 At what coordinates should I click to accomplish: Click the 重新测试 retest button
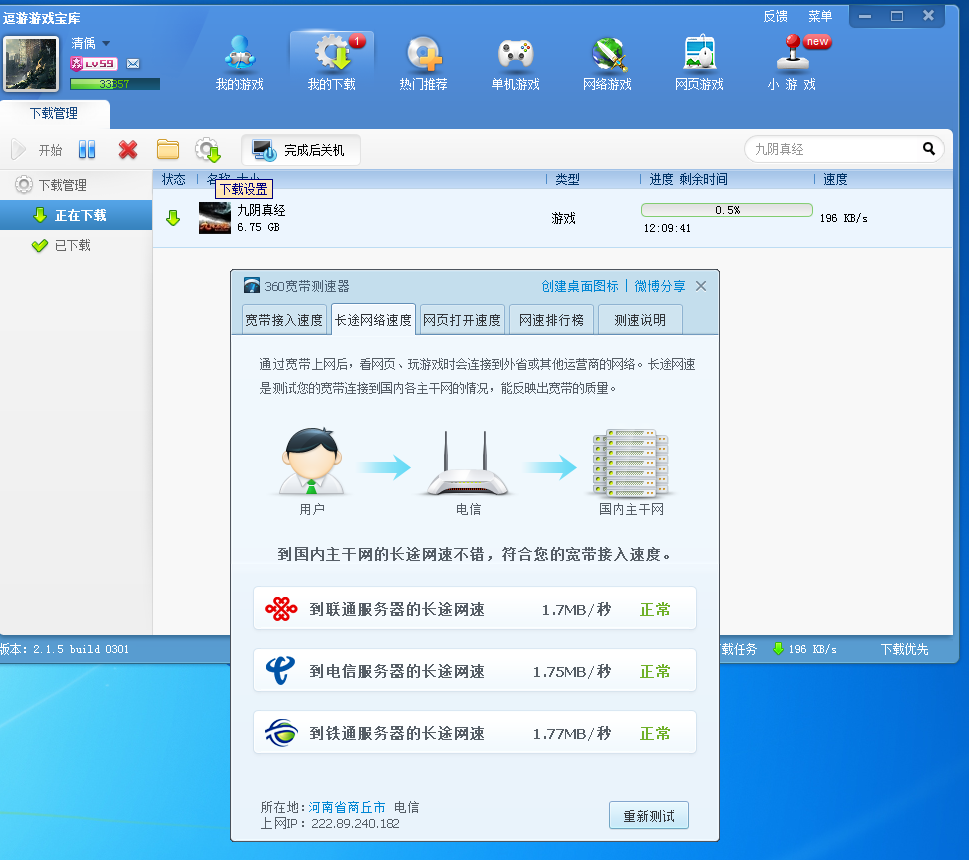648,816
